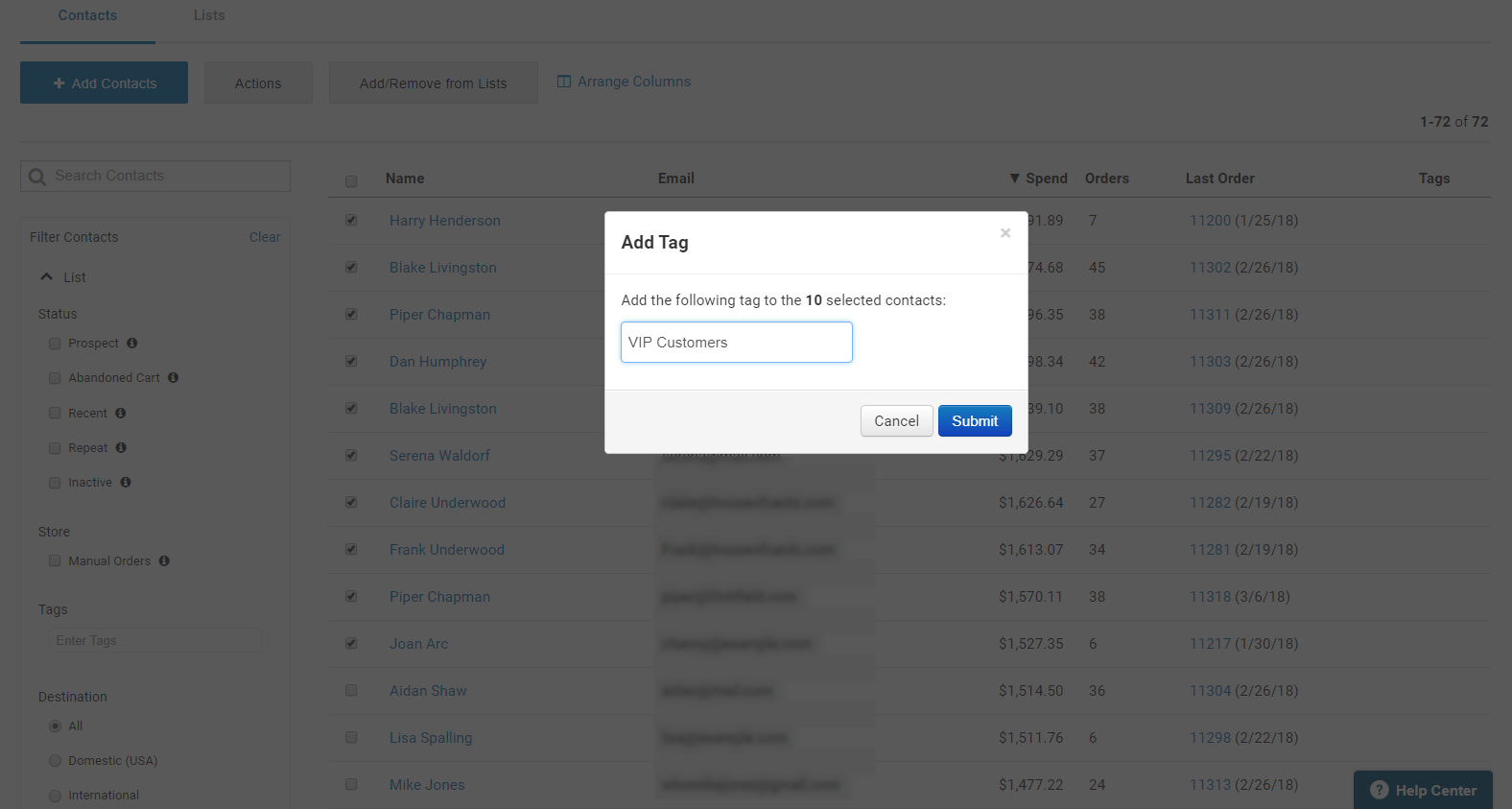Viewport: 1512px width, 809px height.
Task: Select Domestic (USA) destination radio
Action: point(55,761)
